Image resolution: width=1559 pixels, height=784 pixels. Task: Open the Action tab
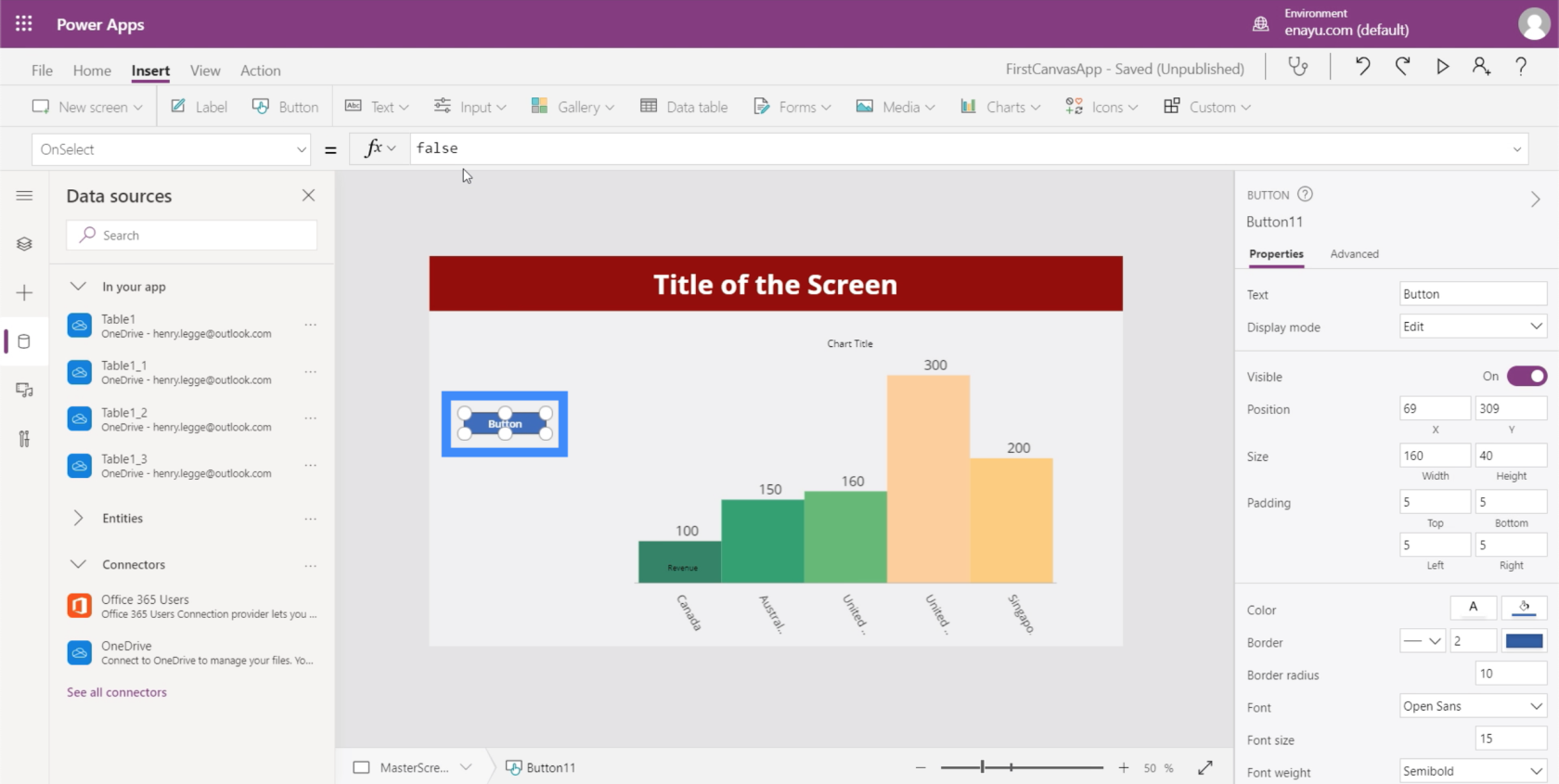point(261,71)
